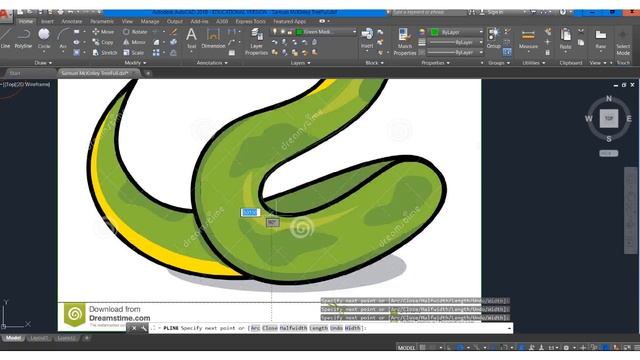
Task: Open the Home ribbon tab
Action: click(26, 21)
